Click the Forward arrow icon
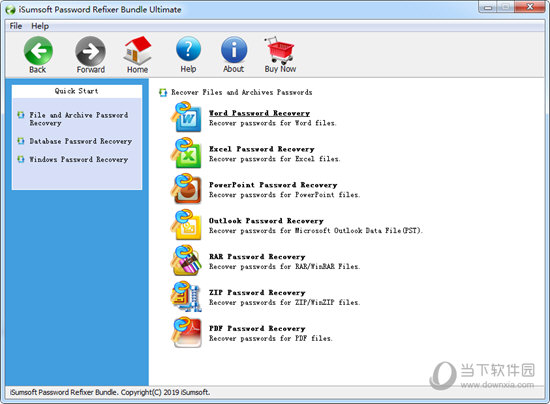This screenshot has height=404, width=550. tap(90, 51)
